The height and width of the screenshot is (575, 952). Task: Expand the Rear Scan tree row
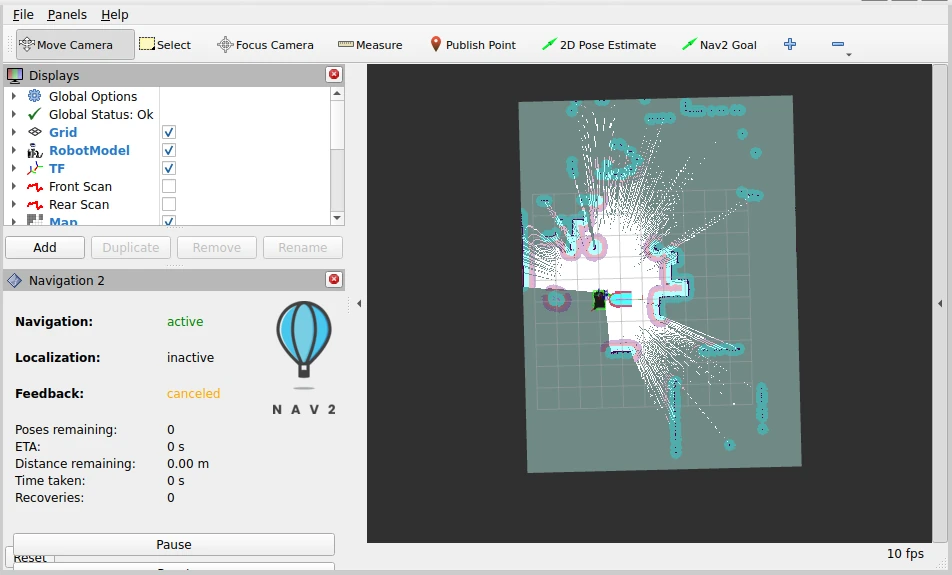[x=14, y=204]
